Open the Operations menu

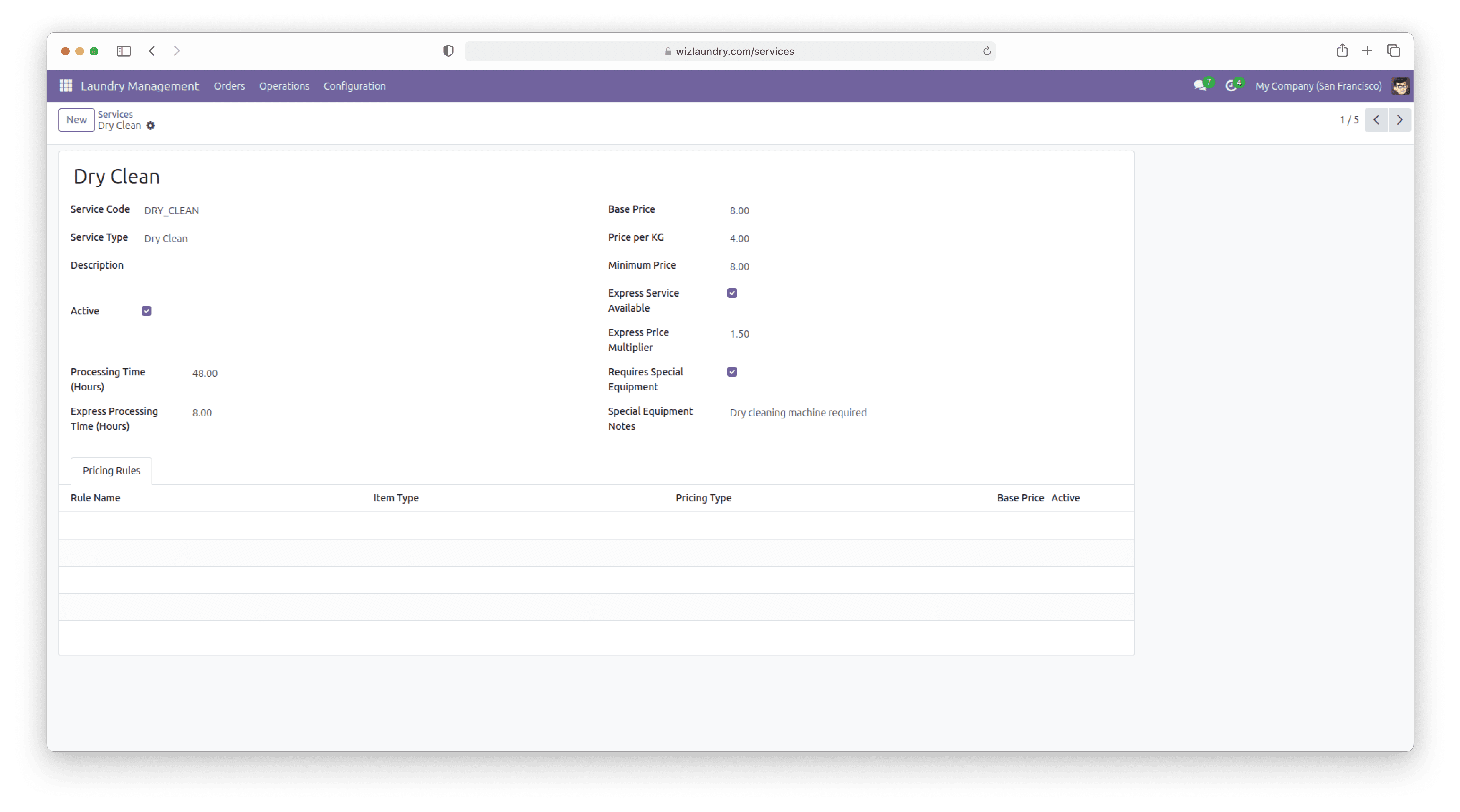[x=284, y=86]
